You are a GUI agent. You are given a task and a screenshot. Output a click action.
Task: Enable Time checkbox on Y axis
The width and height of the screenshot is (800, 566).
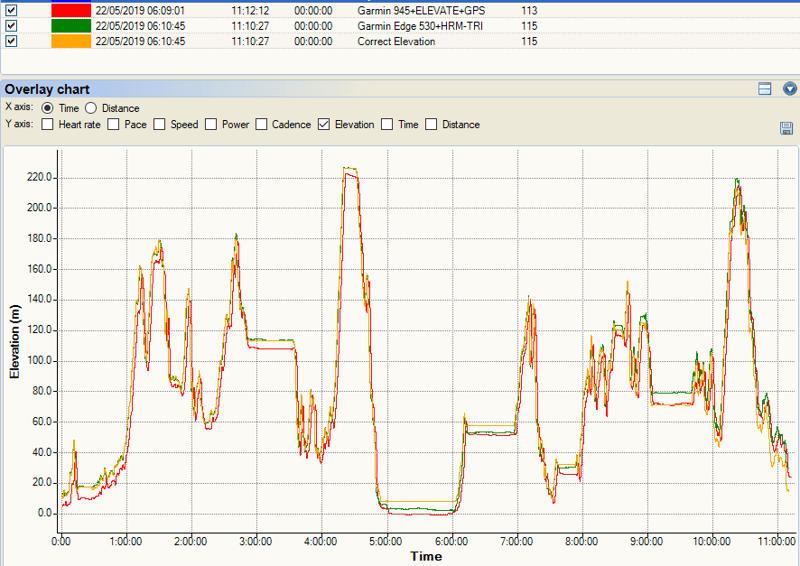[x=387, y=125]
